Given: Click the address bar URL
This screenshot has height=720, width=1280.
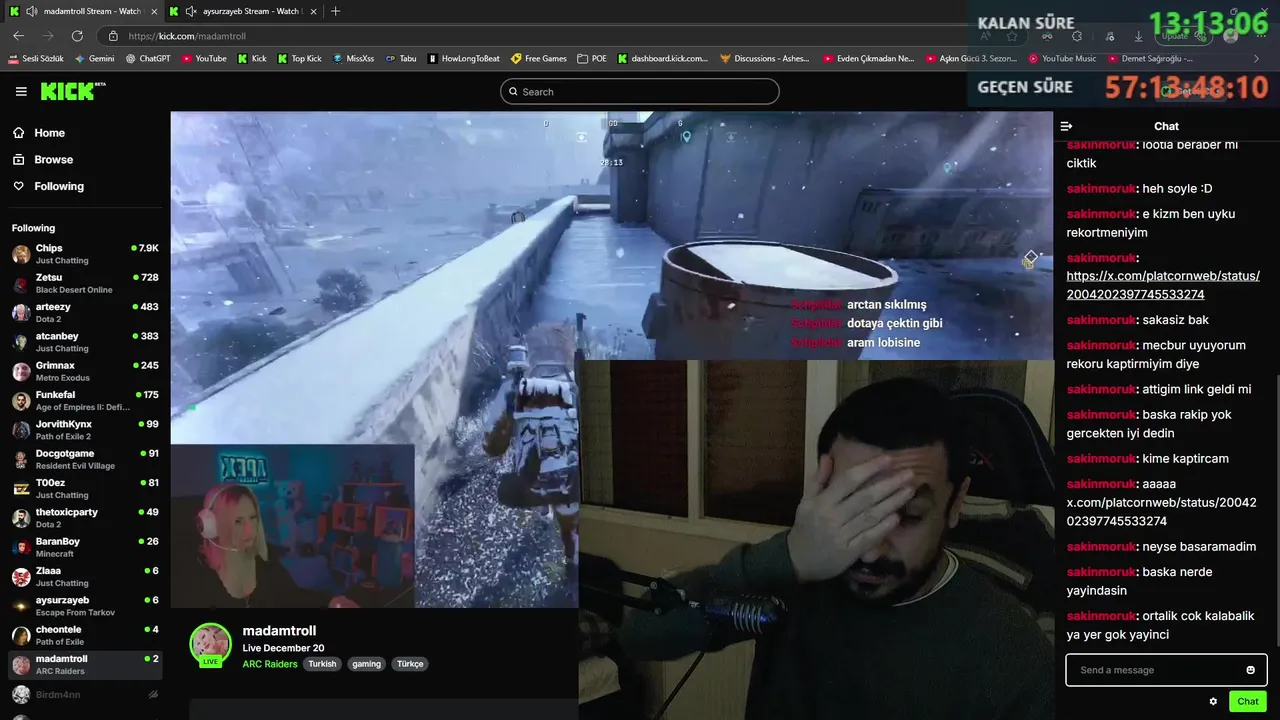Looking at the screenshot, I should (187, 36).
